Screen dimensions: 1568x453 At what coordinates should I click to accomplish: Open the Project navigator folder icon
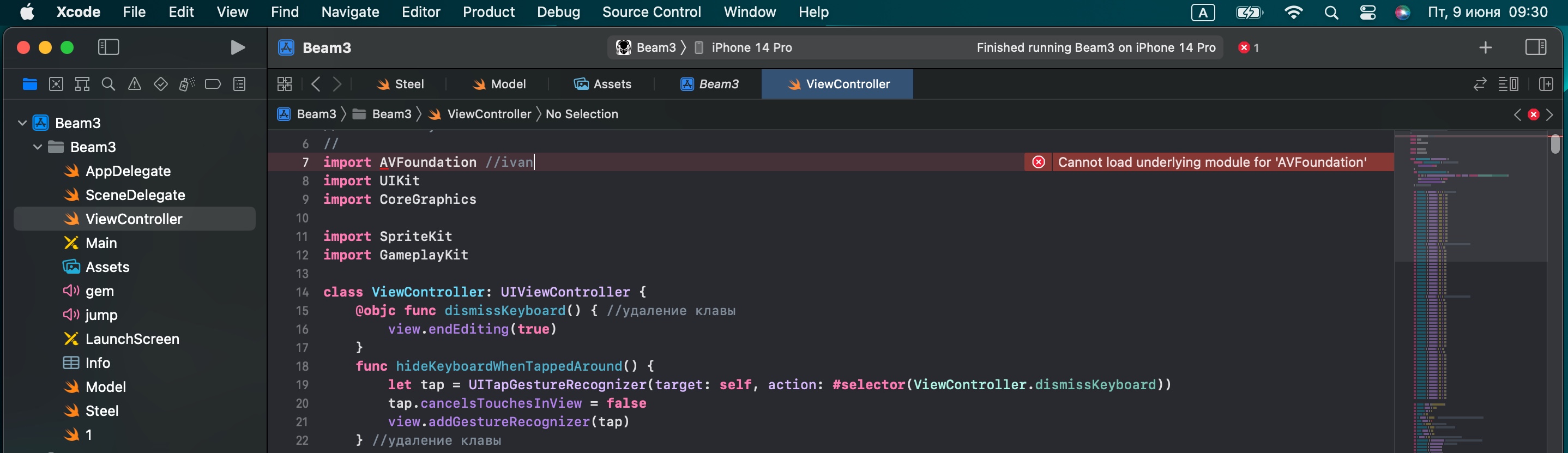click(x=29, y=84)
